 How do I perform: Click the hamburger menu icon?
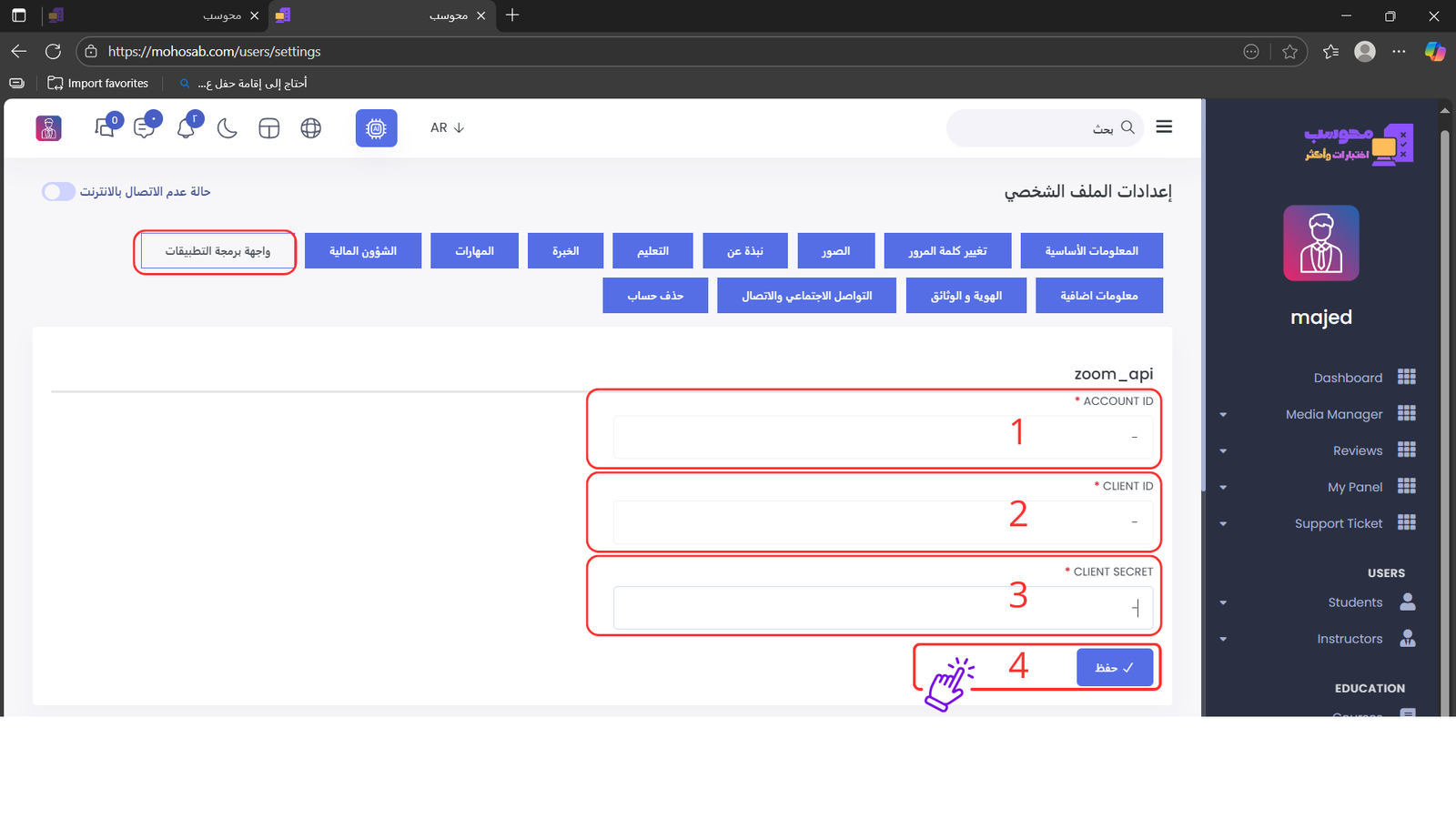tap(1164, 127)
